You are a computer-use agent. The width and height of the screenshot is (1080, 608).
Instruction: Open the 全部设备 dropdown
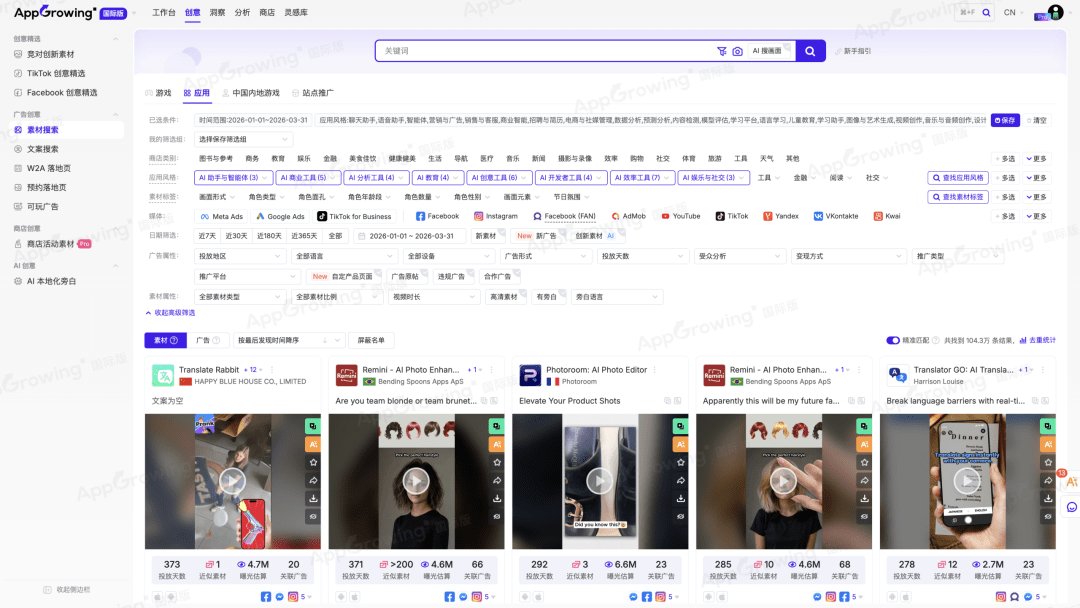point(448,256)
